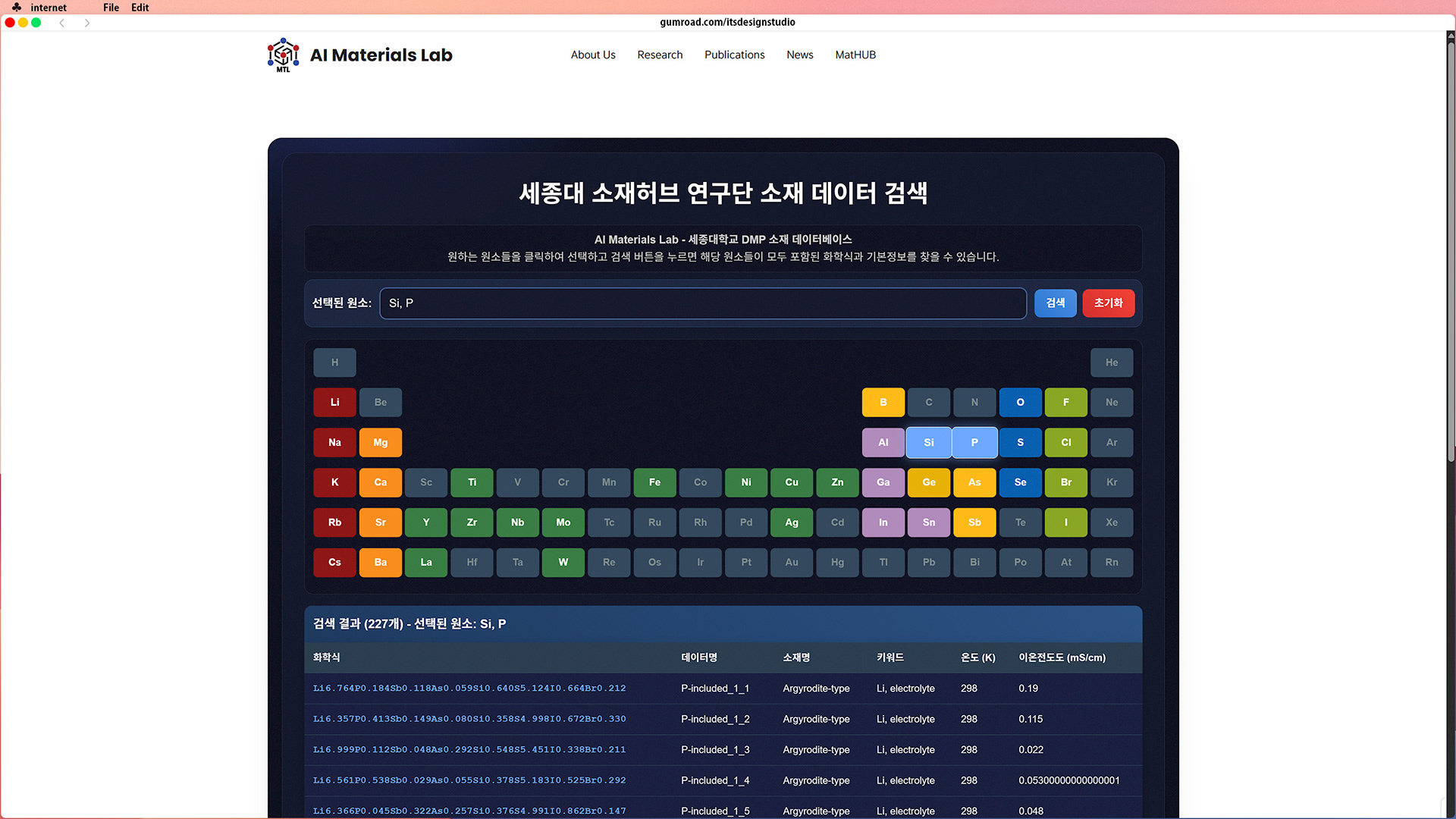The image size is (1456, 819).
Task: Click the browser forward arrow
Action: click(x=87, y=23)
